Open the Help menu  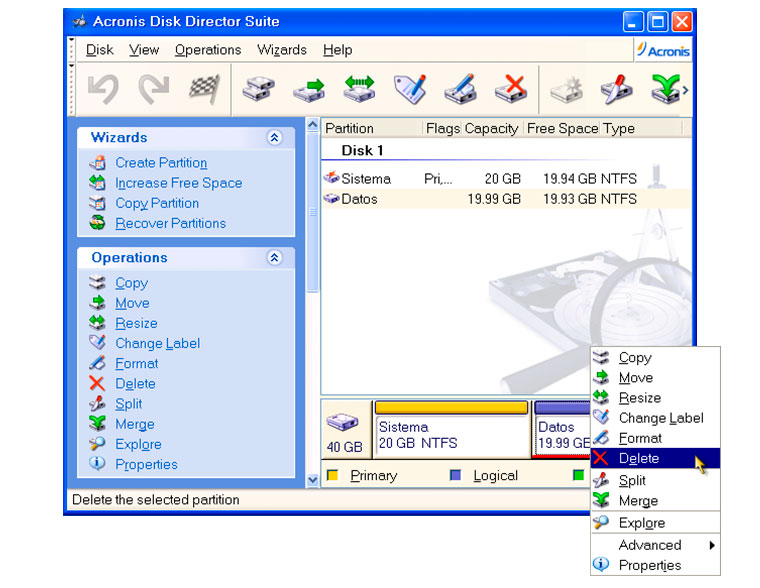click(x=337, y=50)
